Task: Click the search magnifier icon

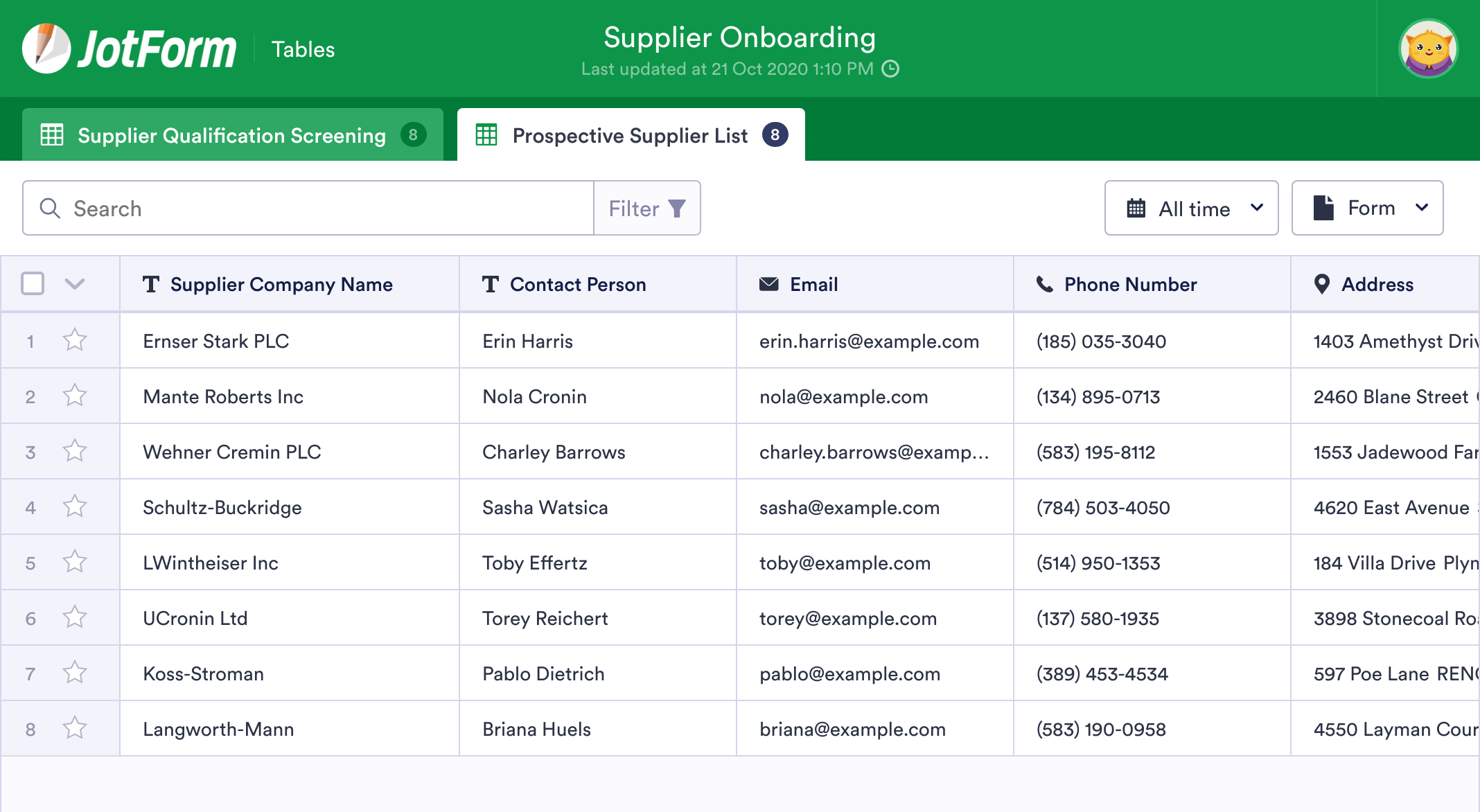Action: pyautogui.click(x=50, y=208)
